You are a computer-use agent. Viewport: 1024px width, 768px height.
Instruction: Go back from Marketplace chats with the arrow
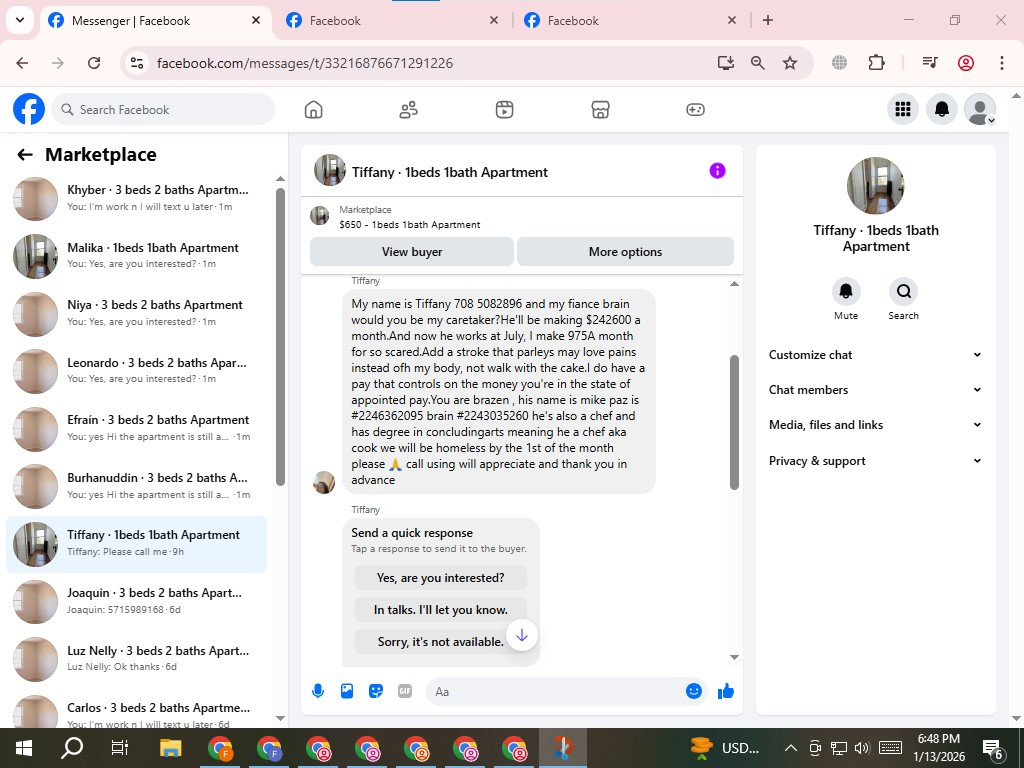point(25,155)
